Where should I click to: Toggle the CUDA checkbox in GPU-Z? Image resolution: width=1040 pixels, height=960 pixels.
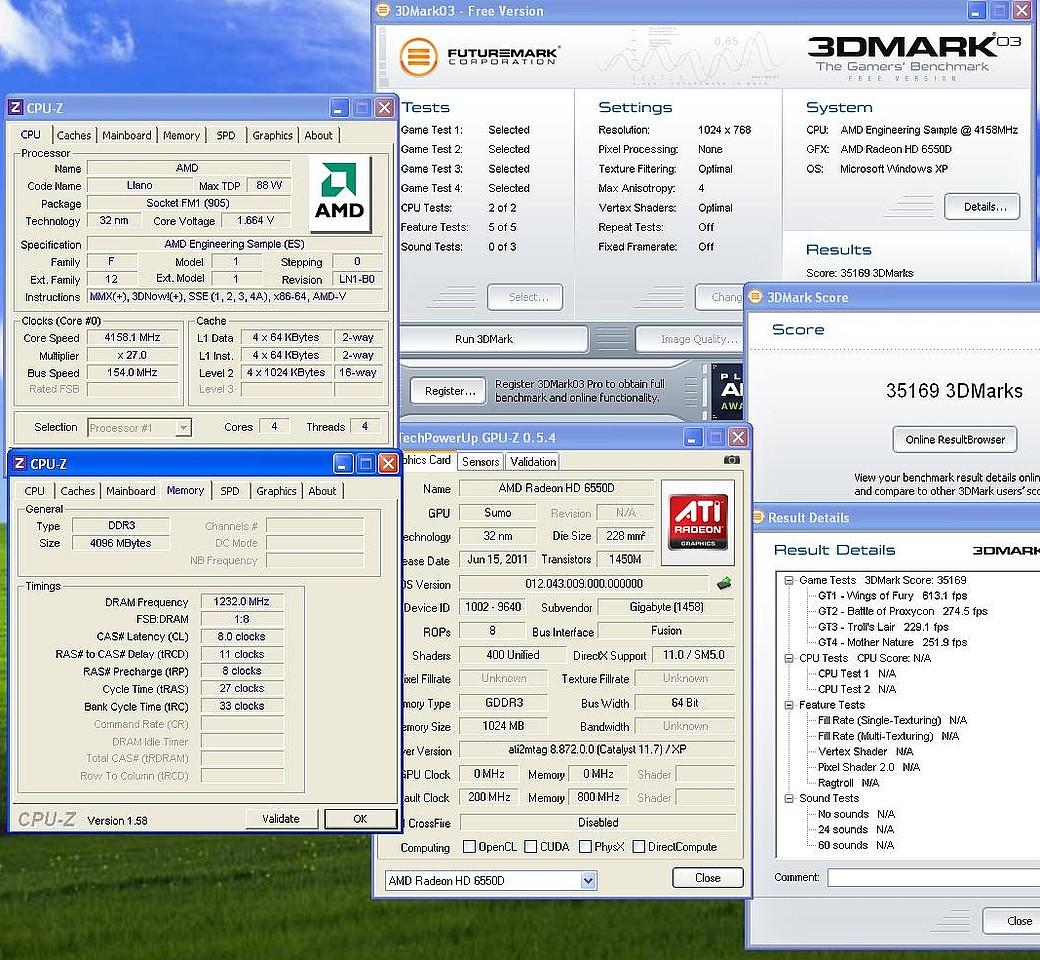[531, 847]
